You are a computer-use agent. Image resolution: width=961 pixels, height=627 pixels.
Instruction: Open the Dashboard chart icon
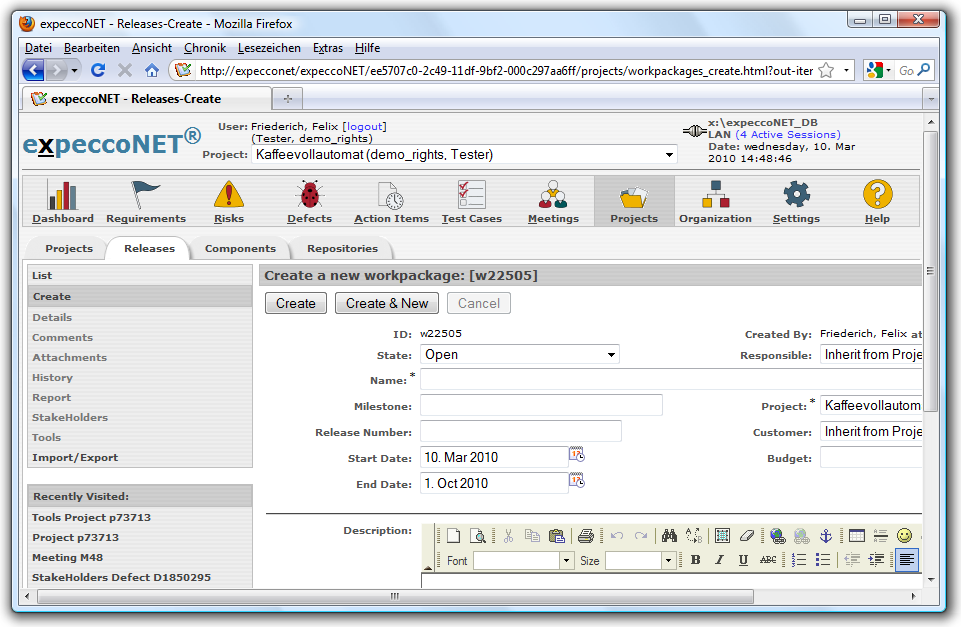(x=62, y=195)
